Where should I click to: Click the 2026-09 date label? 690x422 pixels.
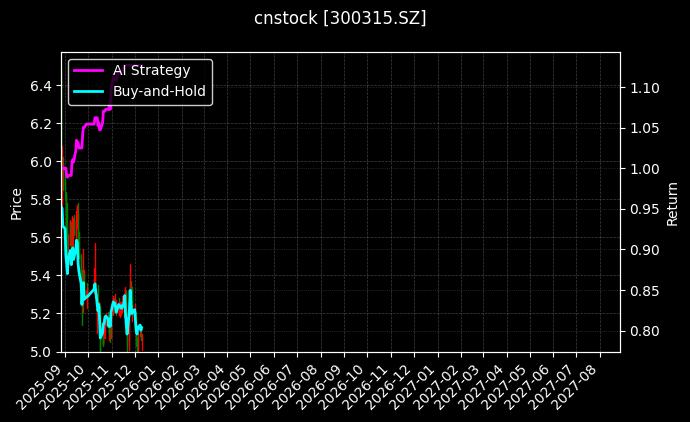coord(320,386)
